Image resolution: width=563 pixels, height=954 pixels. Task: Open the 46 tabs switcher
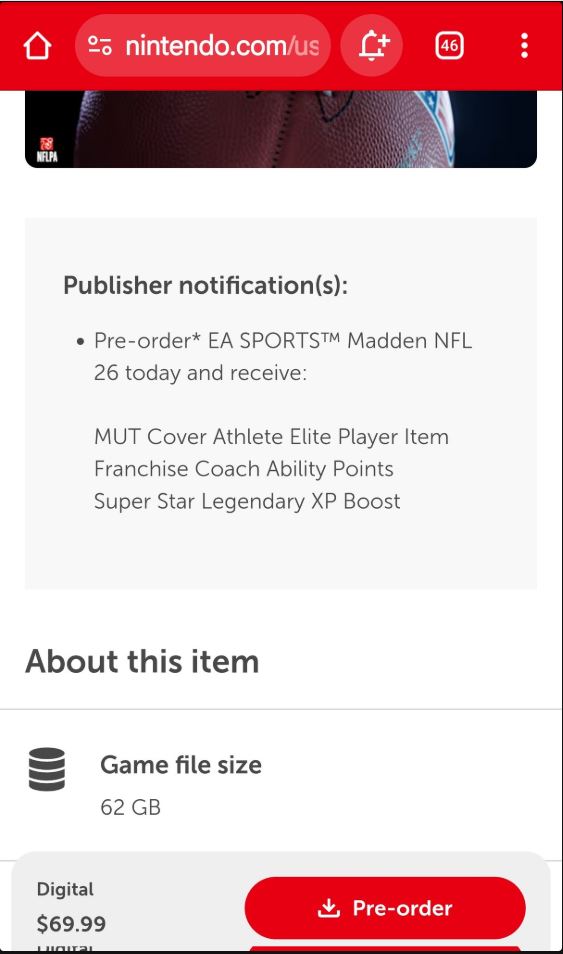pos(450,46)
